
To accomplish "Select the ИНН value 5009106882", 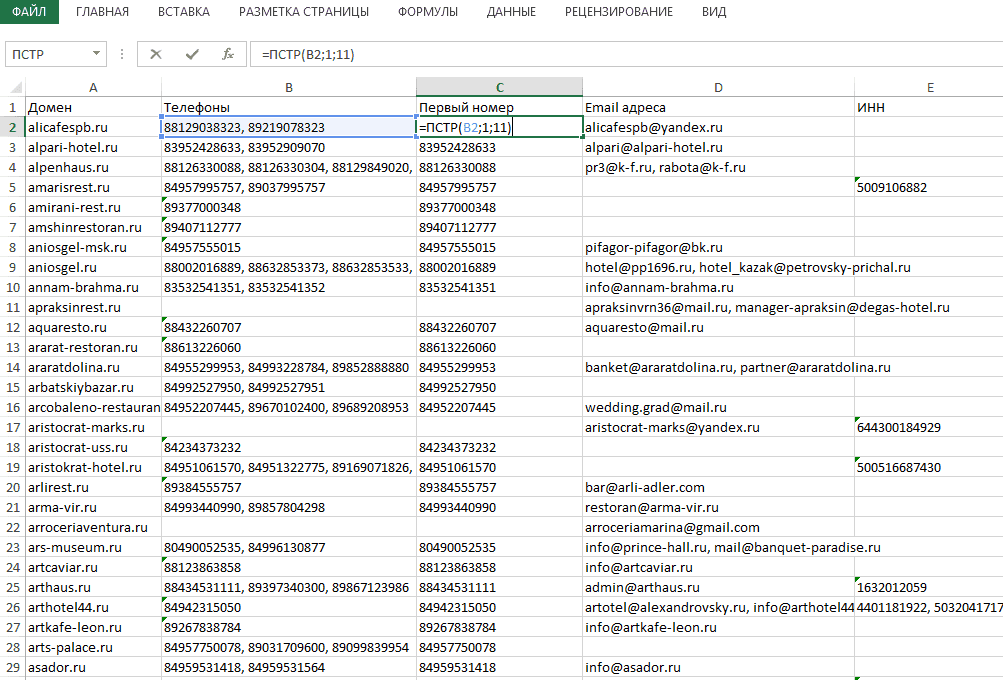I will pos(929,187).
